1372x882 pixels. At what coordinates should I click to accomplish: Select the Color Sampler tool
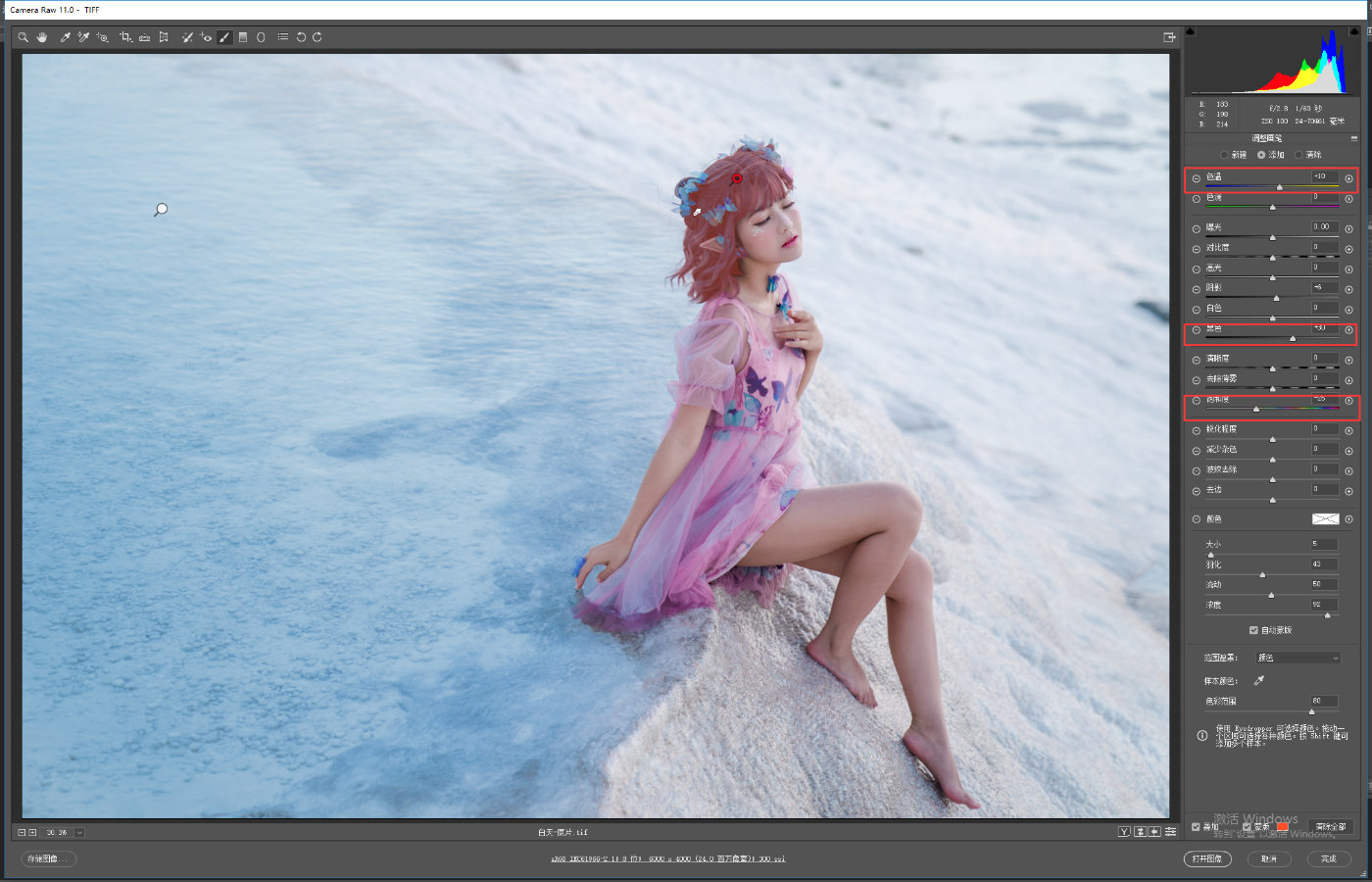coord(83,37)
